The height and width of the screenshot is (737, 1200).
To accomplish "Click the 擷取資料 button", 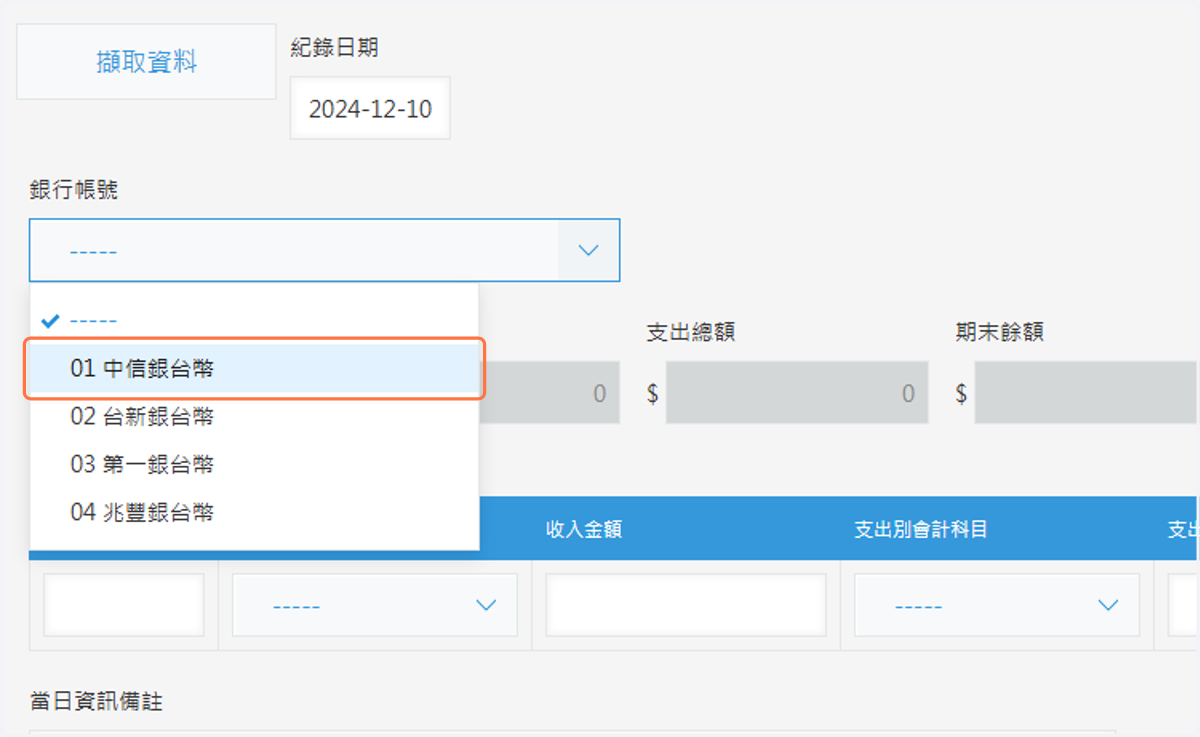I will click(x=146, y=62).
